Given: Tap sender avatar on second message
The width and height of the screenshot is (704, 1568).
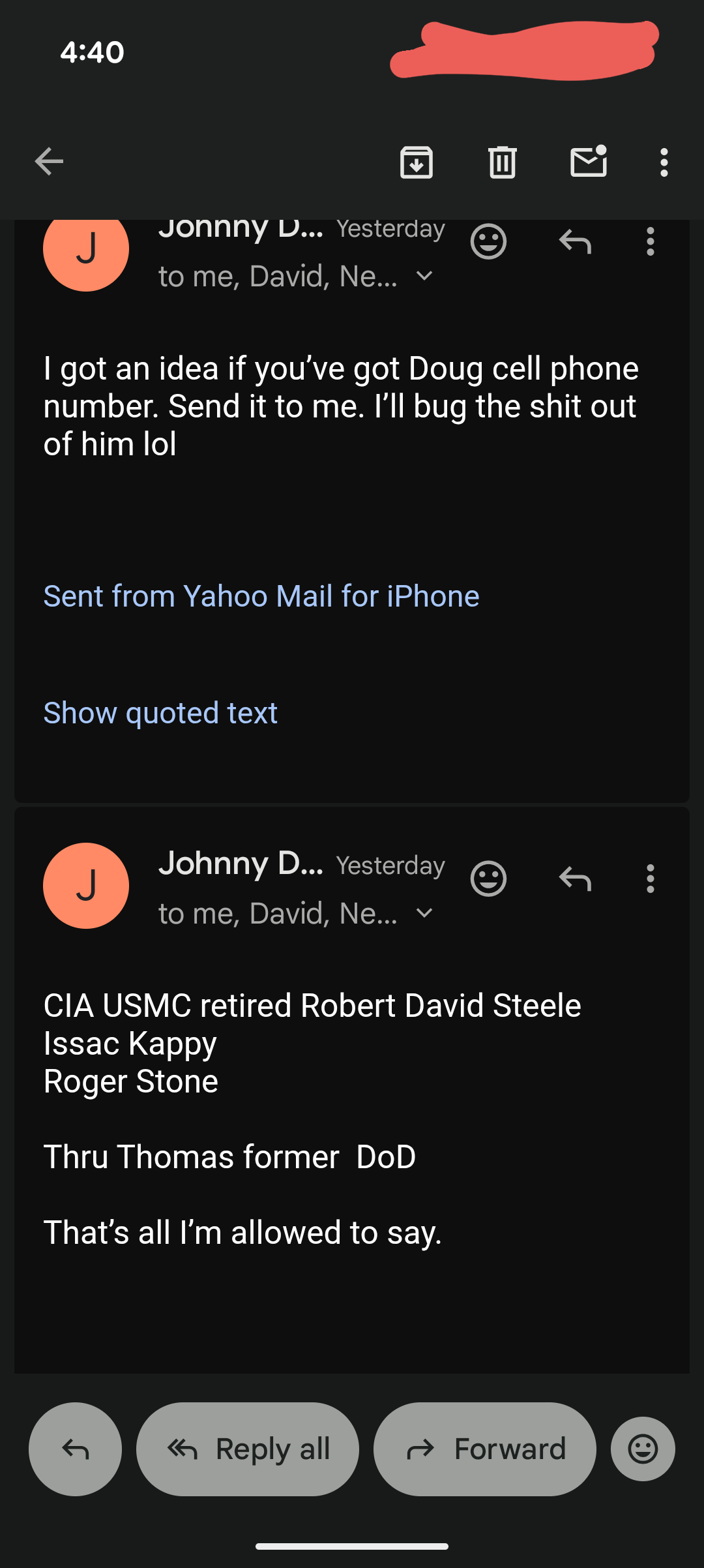Looking at the screenshot, I should [x=86, y=886].
